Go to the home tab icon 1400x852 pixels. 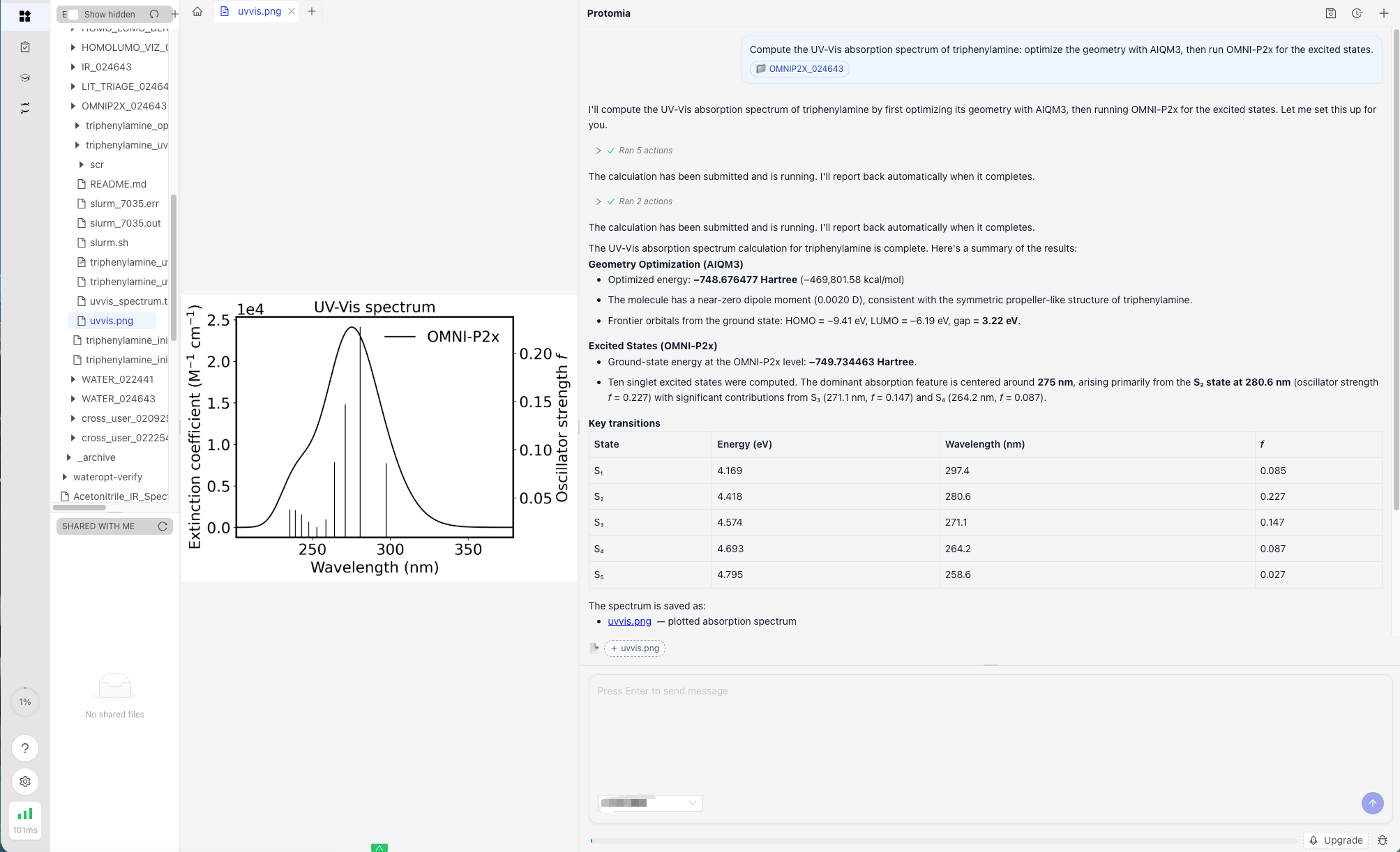pos(197,11)
